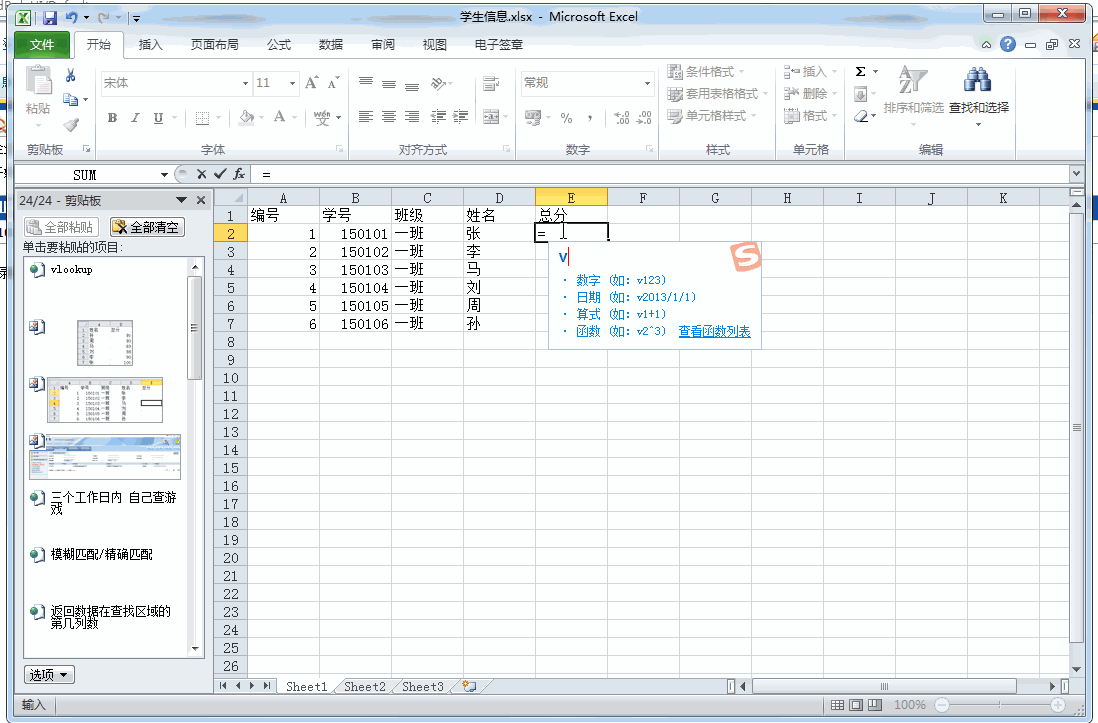
Task: Click the Excel Help question mark
Action: coord(1008,44)
